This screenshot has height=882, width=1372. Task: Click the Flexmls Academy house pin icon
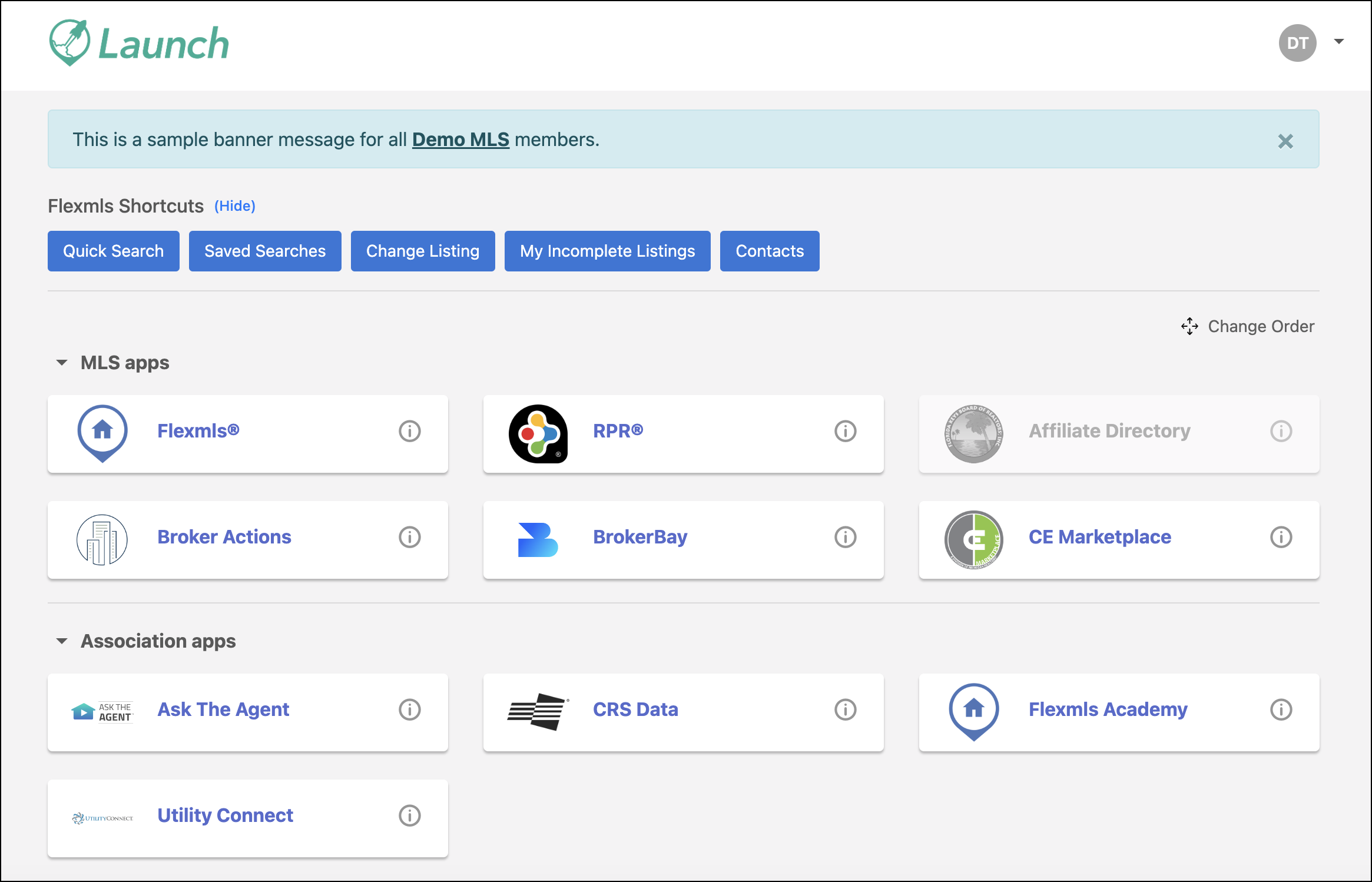(x=974, y=712)
